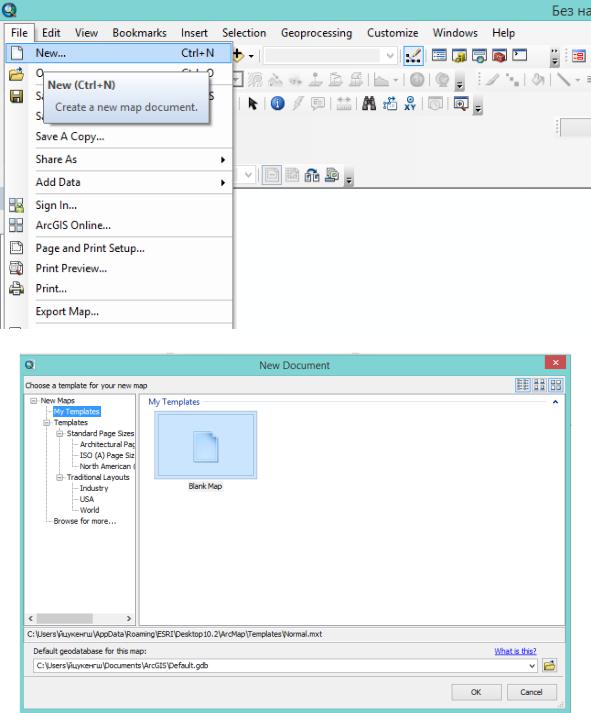Screen dimensions: 591x713
Task: Click the HTML Popup tool icon
Action: pyautogui.click(x=318, y=104)
